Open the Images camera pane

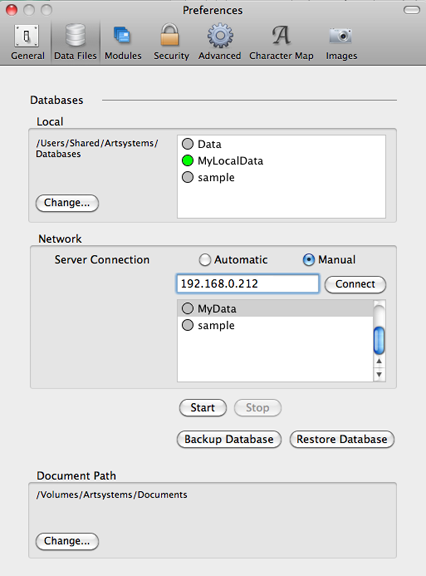pos(341,43)
